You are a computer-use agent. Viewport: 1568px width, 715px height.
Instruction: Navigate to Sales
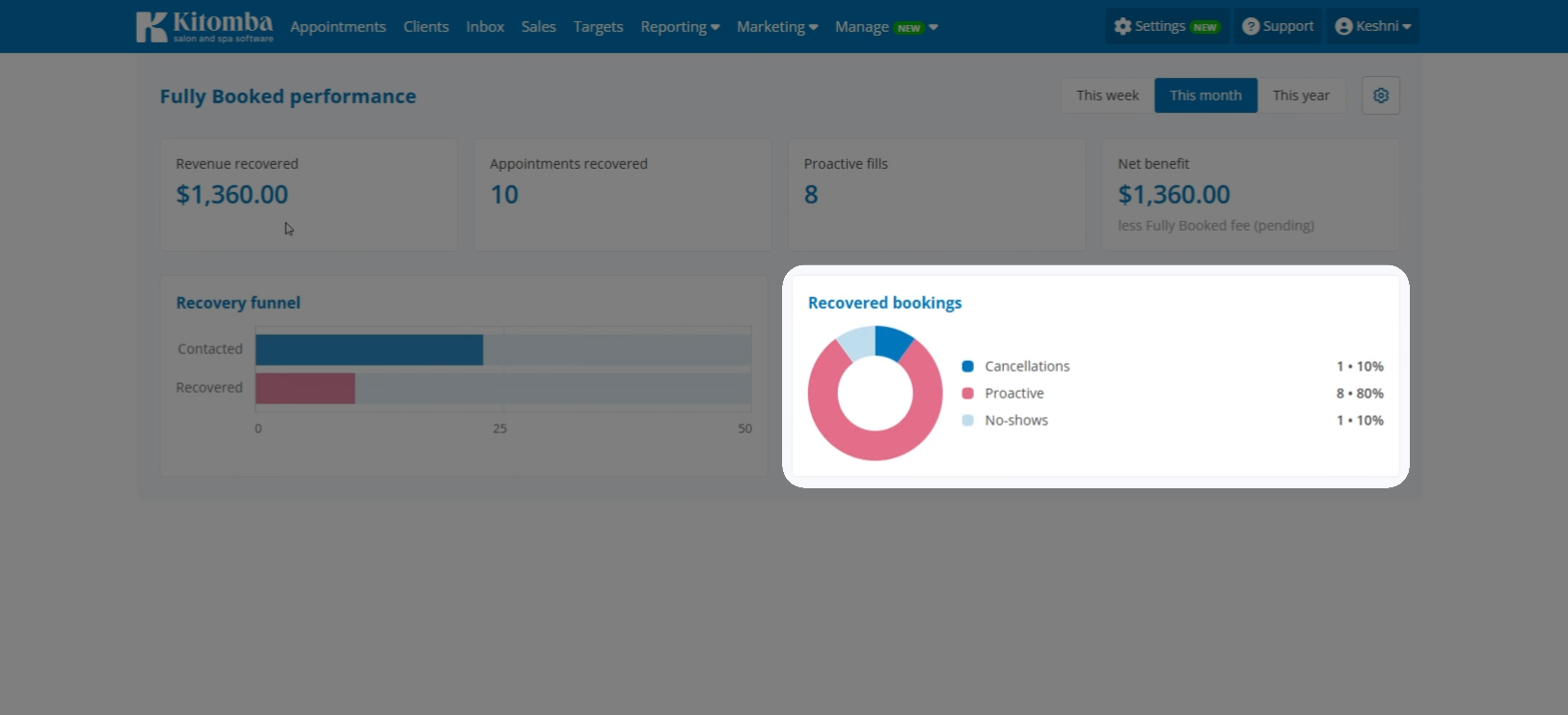point(538,27)
